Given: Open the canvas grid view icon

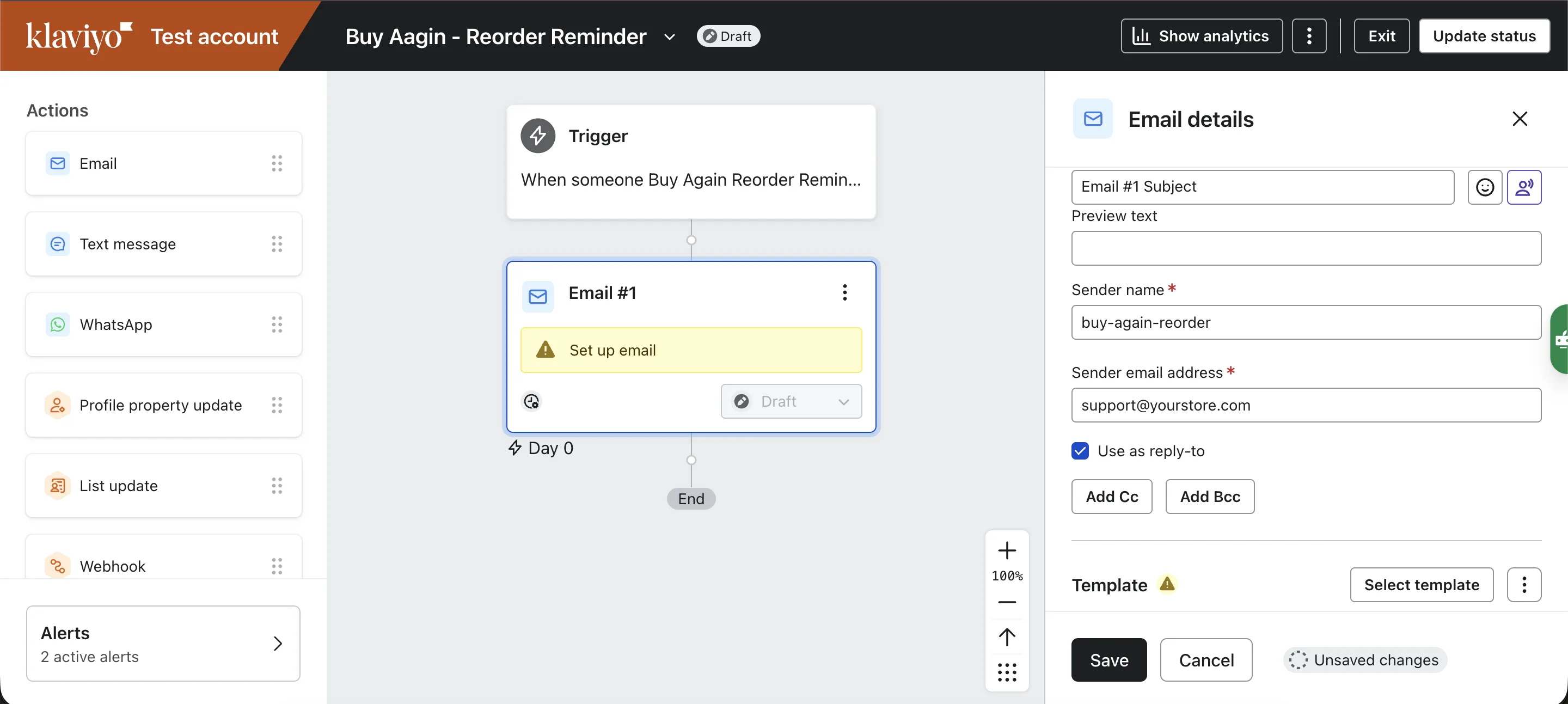Looking at the screenshot, I should pyautogui.click(x=1007, y=672).
